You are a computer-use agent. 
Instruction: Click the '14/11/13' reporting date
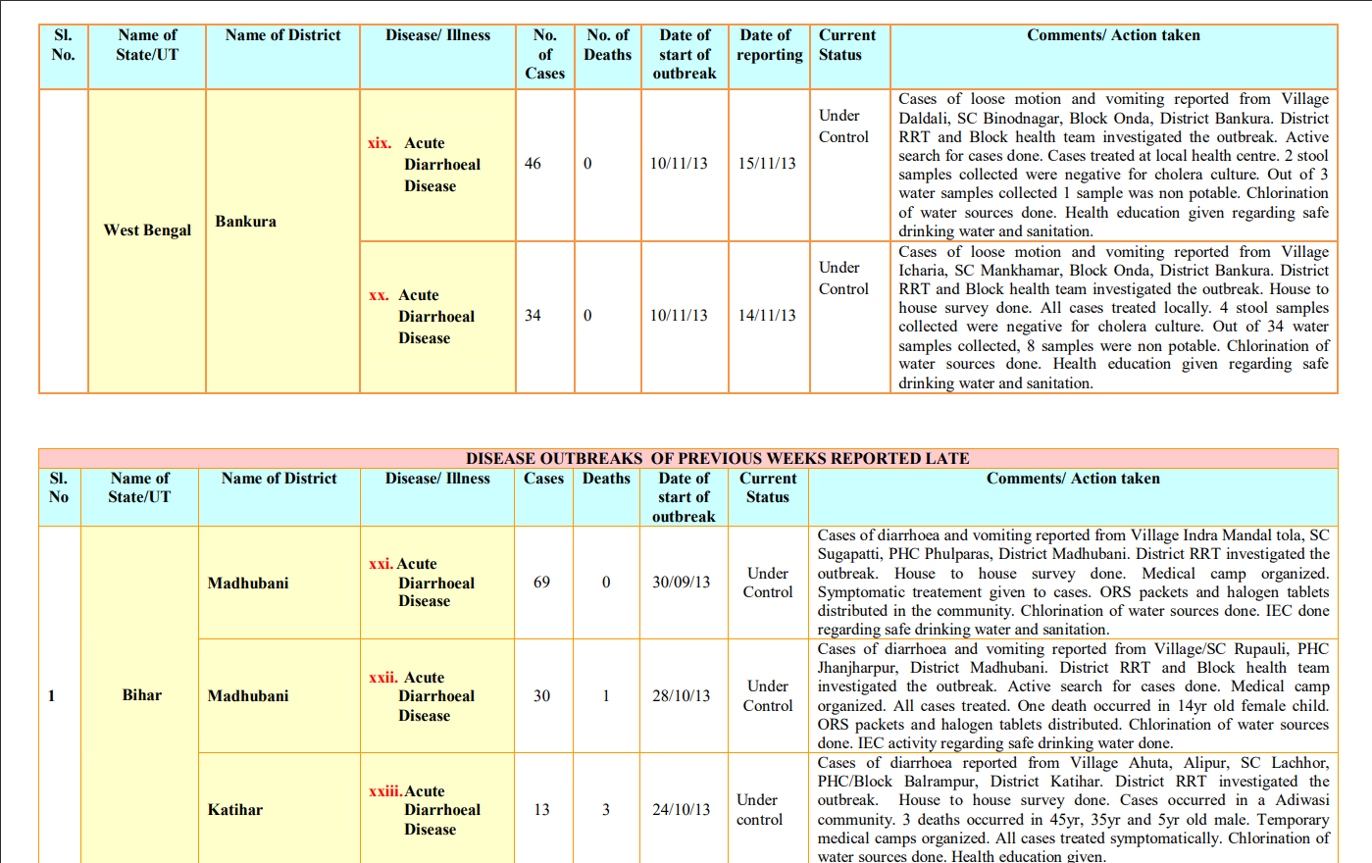(x=767, y=315)
